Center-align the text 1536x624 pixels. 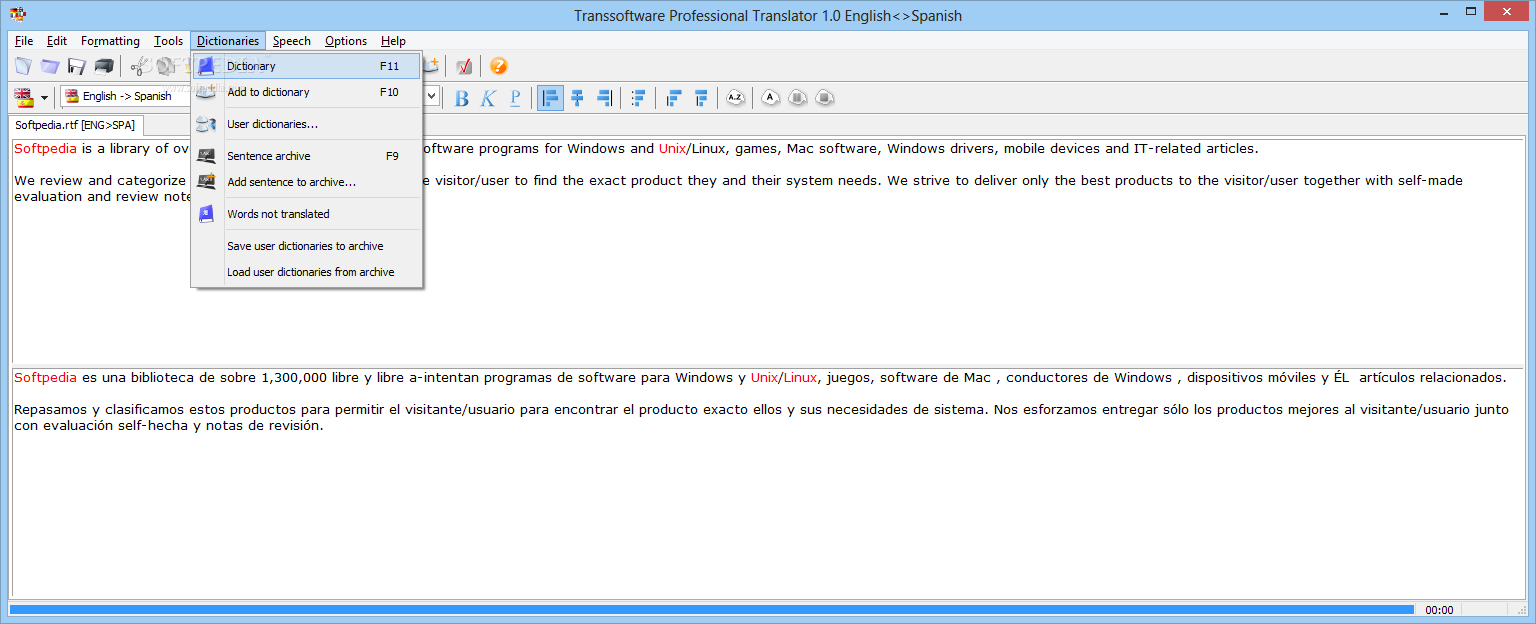point(577,98)
